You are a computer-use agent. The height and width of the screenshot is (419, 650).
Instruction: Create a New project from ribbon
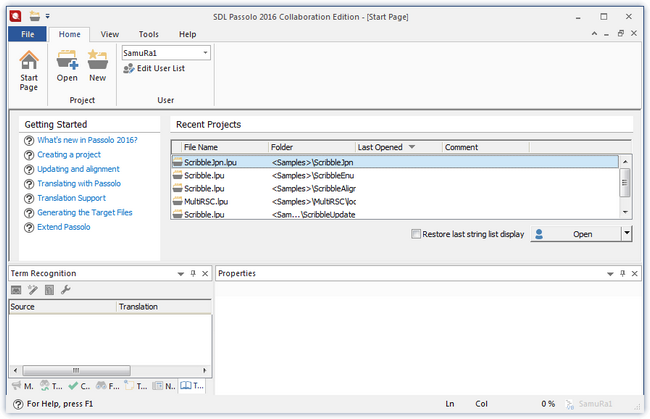tap(97, 61)
